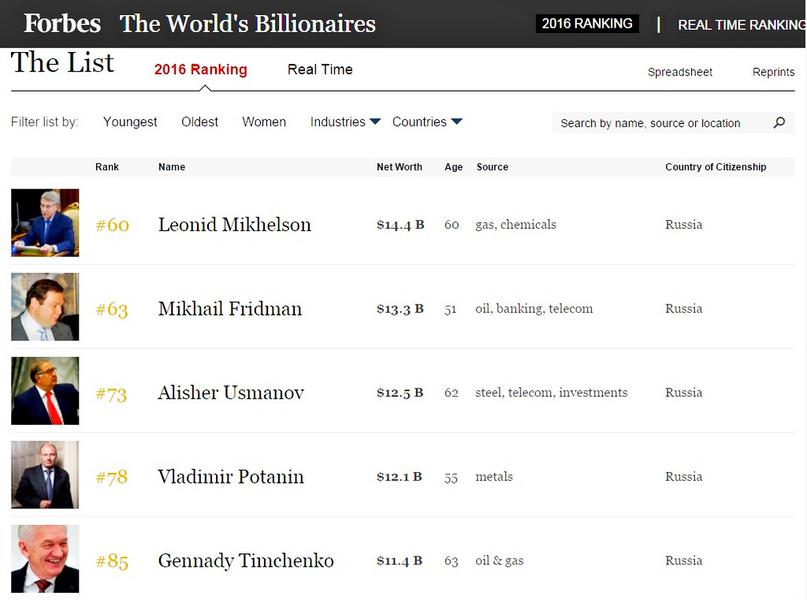Open Vladimir Potanin's profile name link
The height and width of the screenshot is (600, 807).
click(x=231, y=477)
